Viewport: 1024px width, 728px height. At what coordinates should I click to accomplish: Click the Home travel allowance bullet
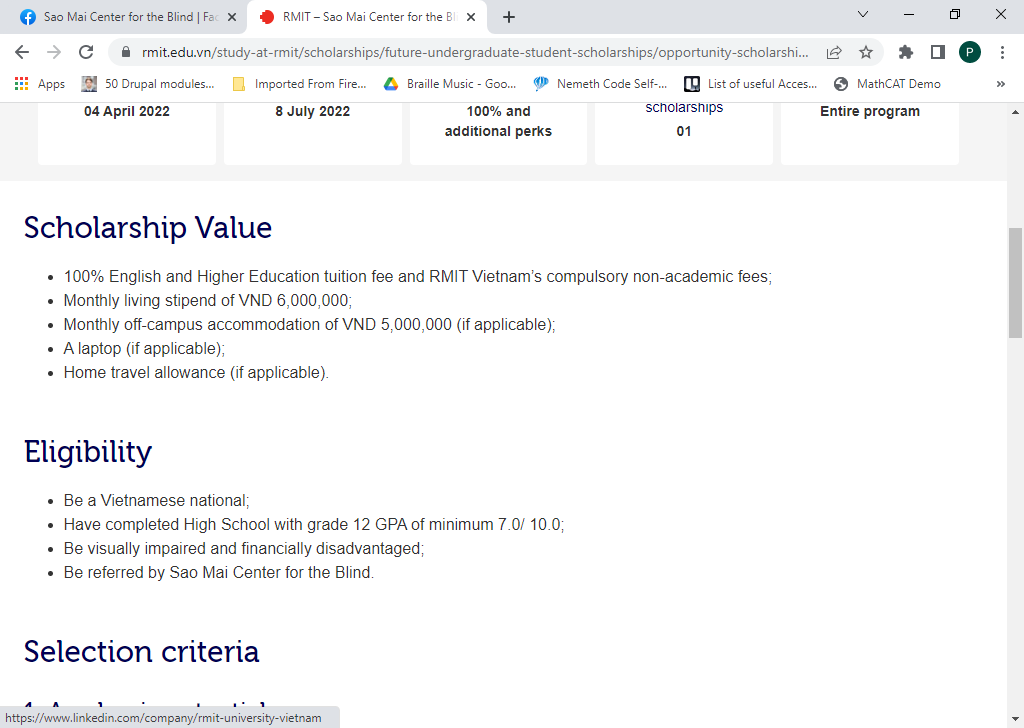[196, 373]
